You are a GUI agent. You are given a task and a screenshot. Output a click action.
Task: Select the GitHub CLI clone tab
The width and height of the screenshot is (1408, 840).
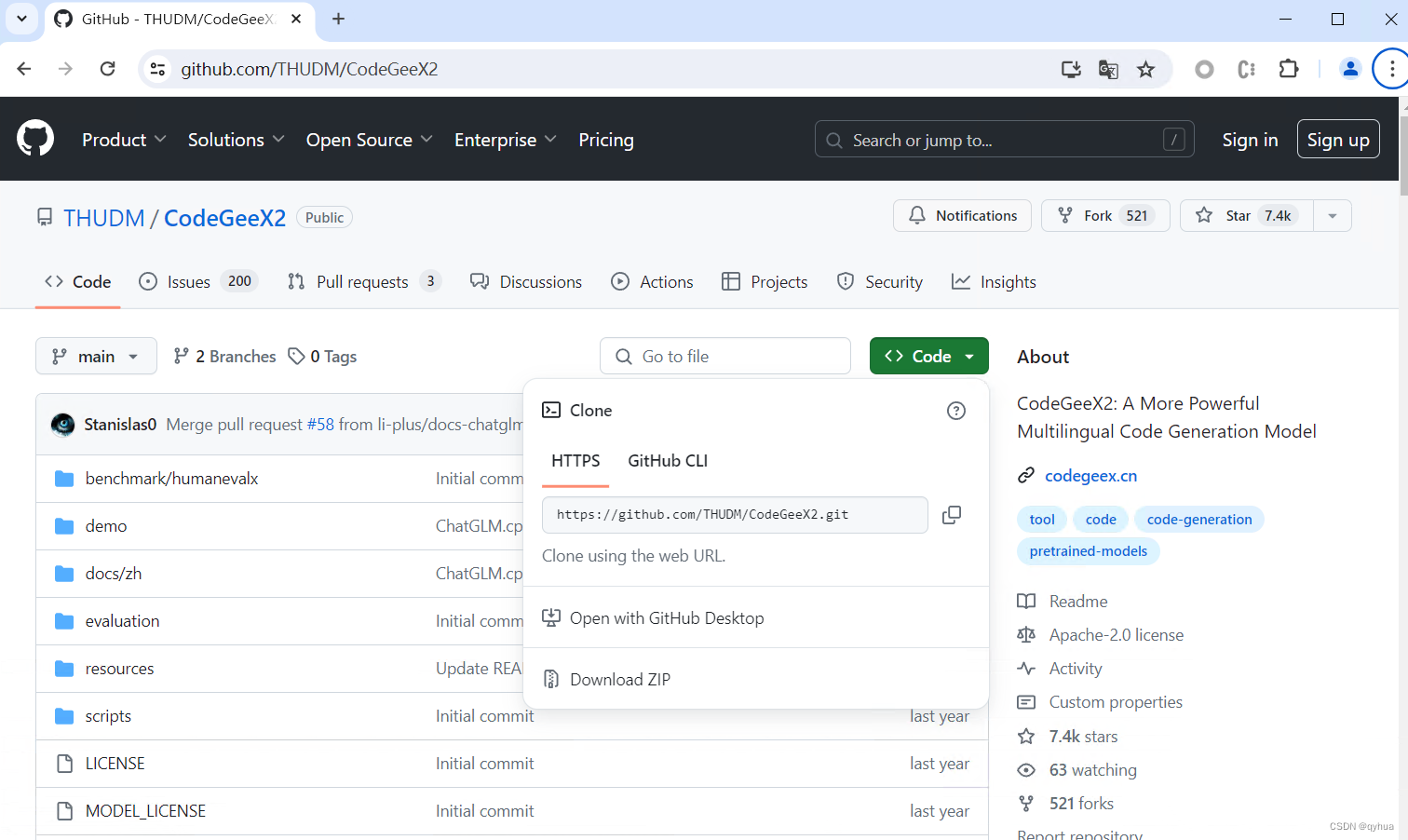[x=668, y=461]
